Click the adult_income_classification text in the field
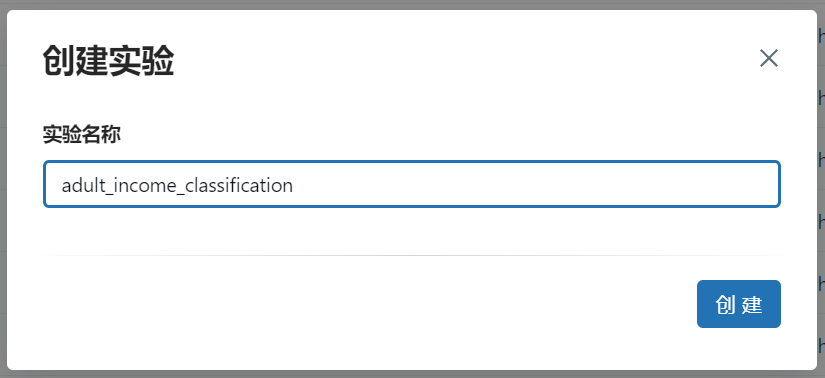Image resolution: width=825 pixels, height=378 pixels. pyautogui.click(x=177, y=185)
